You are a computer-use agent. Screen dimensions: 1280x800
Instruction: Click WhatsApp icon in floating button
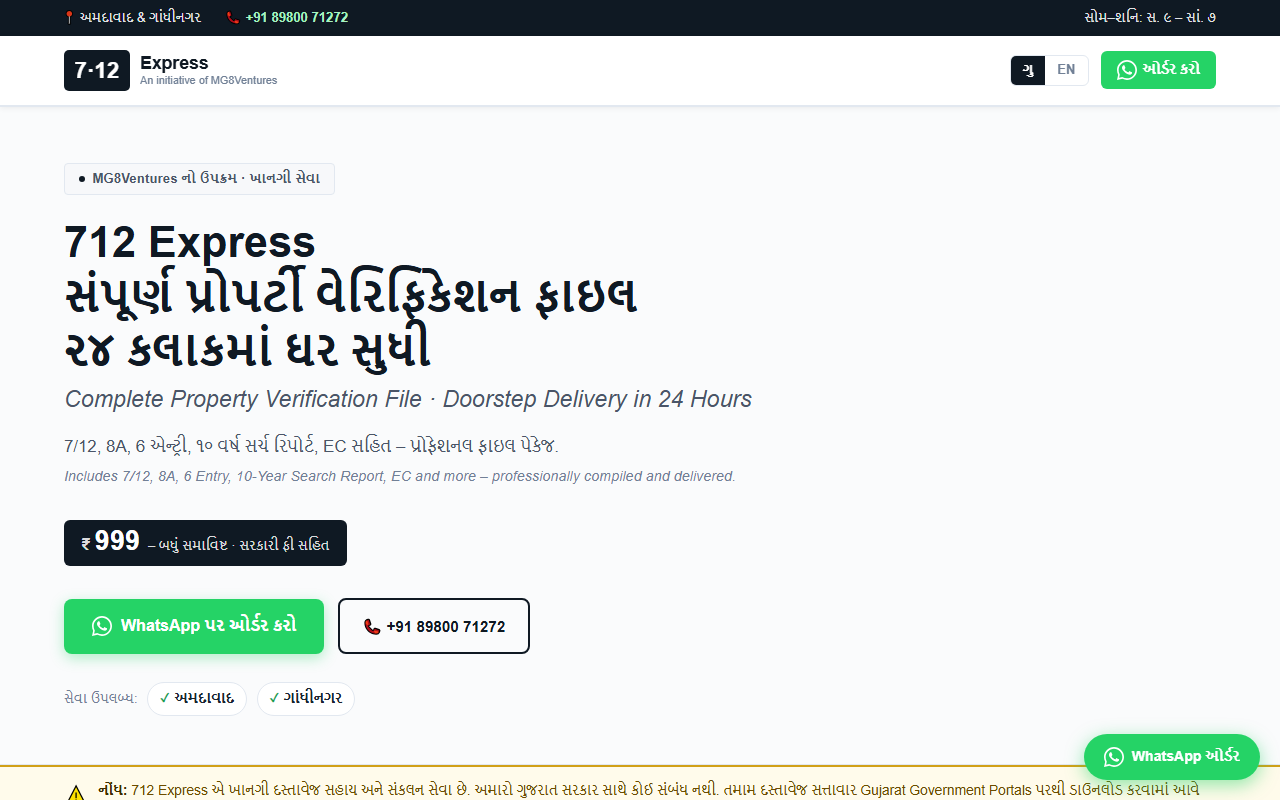1114,757
